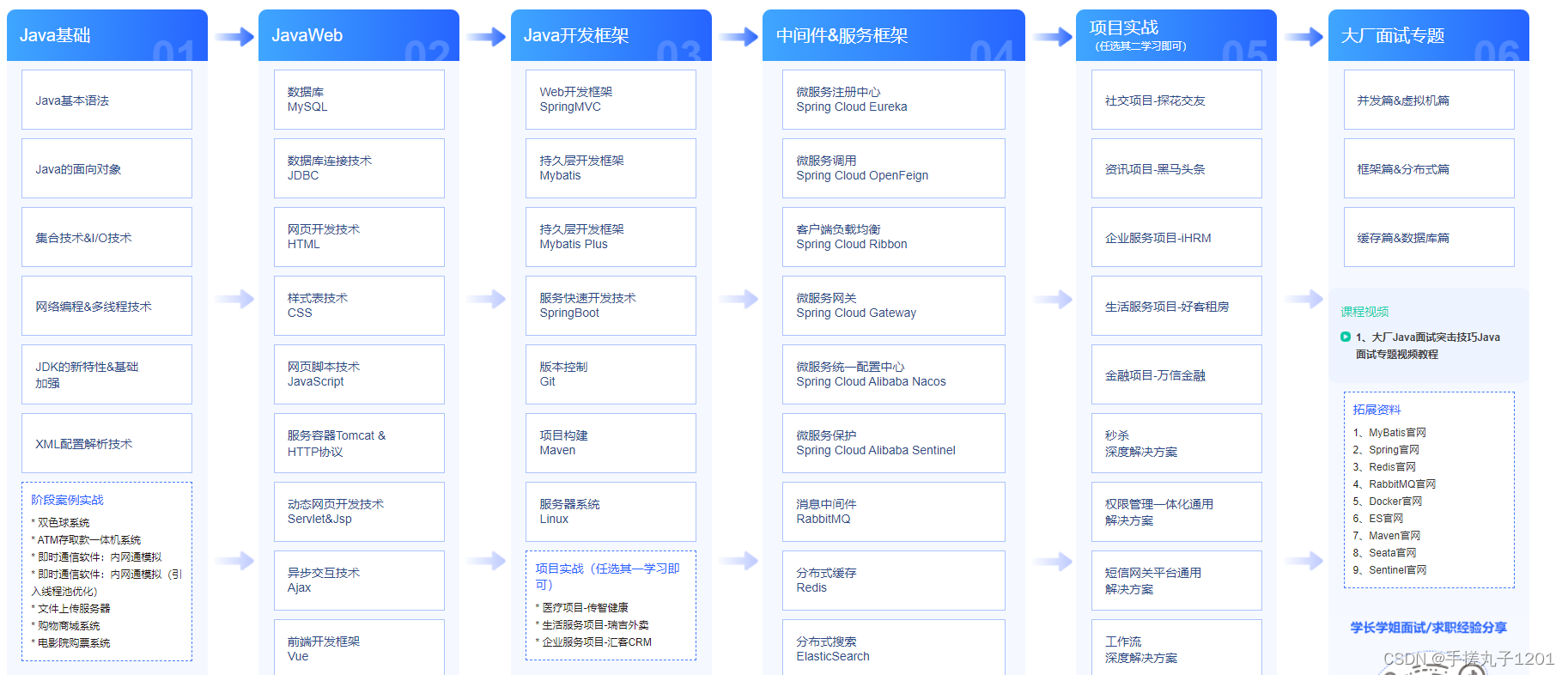Open the Spring Cloud Eureka card
Viewport: 1568px width, 675px height.
(894, 100)
